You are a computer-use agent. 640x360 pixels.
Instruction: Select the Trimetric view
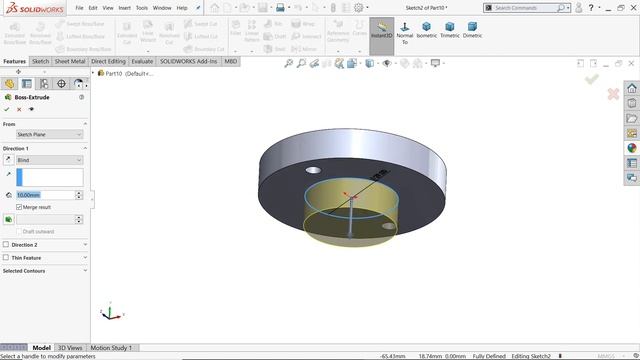tap(450, 30)
